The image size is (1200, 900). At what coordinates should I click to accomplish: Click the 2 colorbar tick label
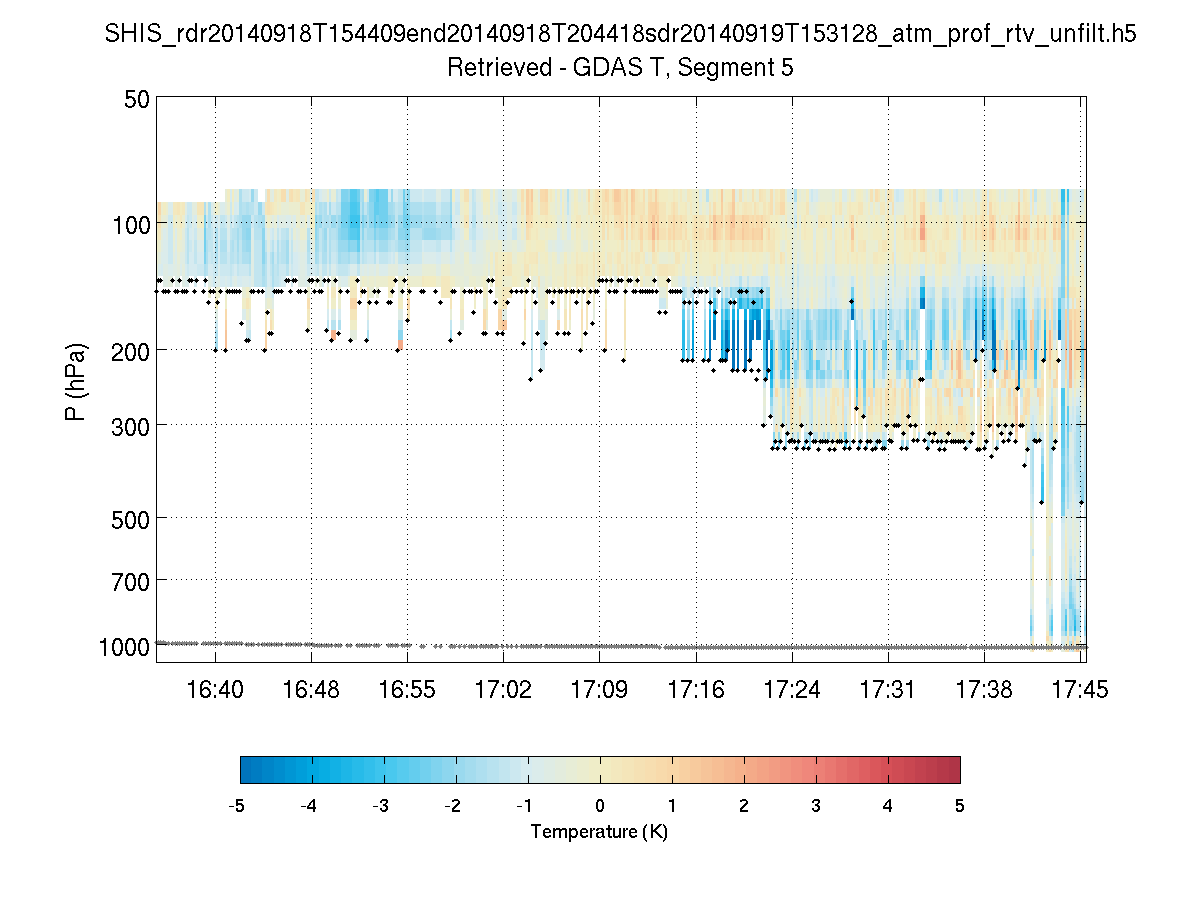point(744,806)
